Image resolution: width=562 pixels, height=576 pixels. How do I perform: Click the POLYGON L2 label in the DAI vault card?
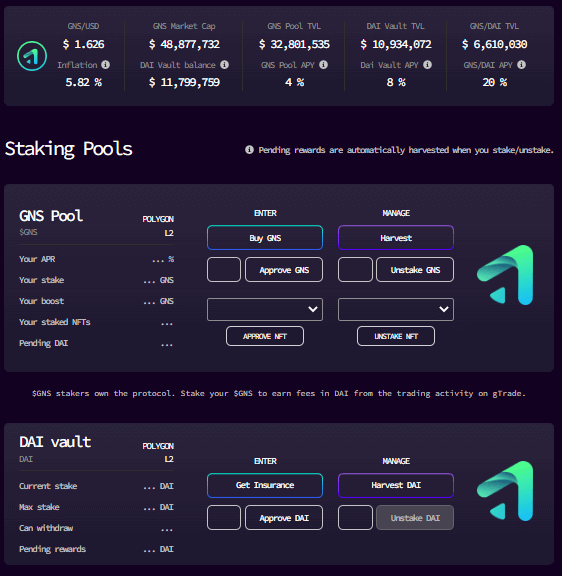coord(158,452)
